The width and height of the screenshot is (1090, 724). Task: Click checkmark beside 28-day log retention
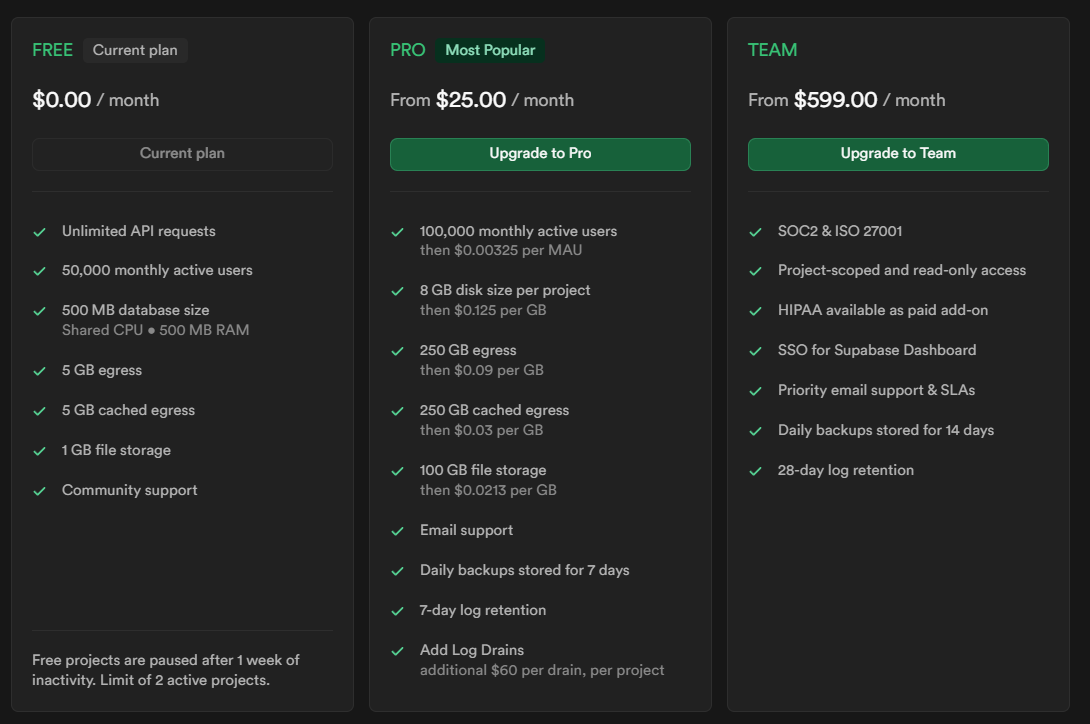[x=756, y=471]
